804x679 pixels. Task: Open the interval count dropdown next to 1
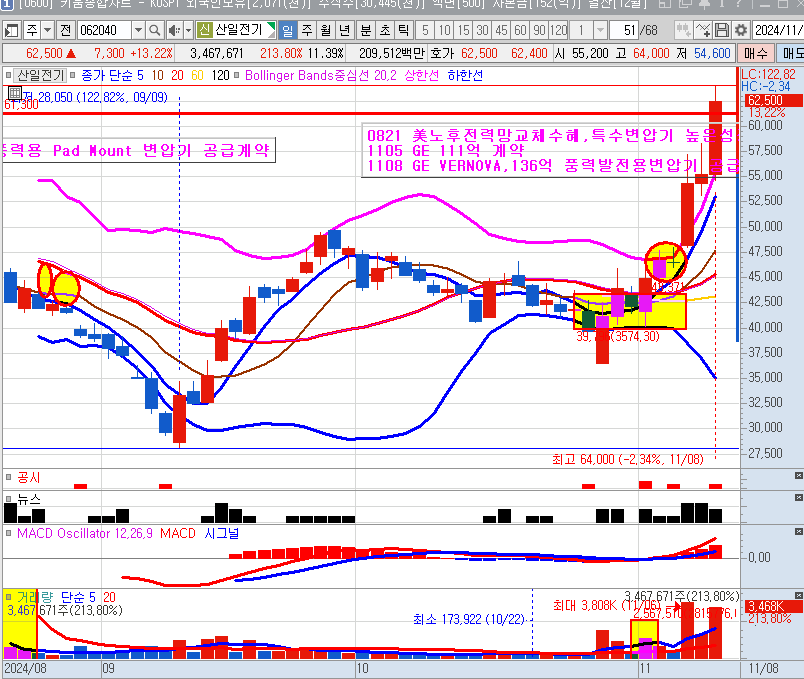click(600, 30)
